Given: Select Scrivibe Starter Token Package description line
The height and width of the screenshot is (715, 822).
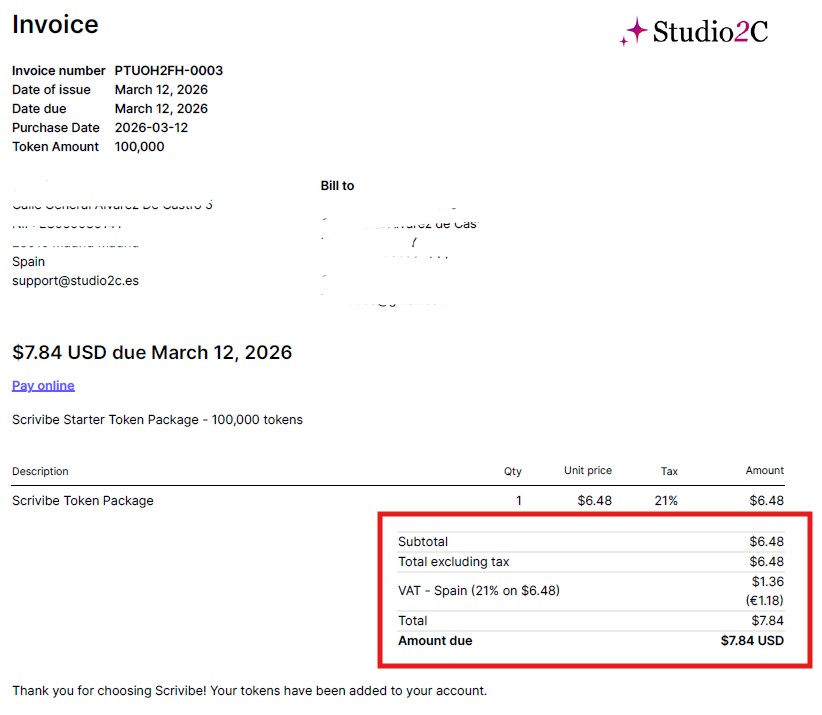Looking at the screenshot, I should click(x=157, y=420).
